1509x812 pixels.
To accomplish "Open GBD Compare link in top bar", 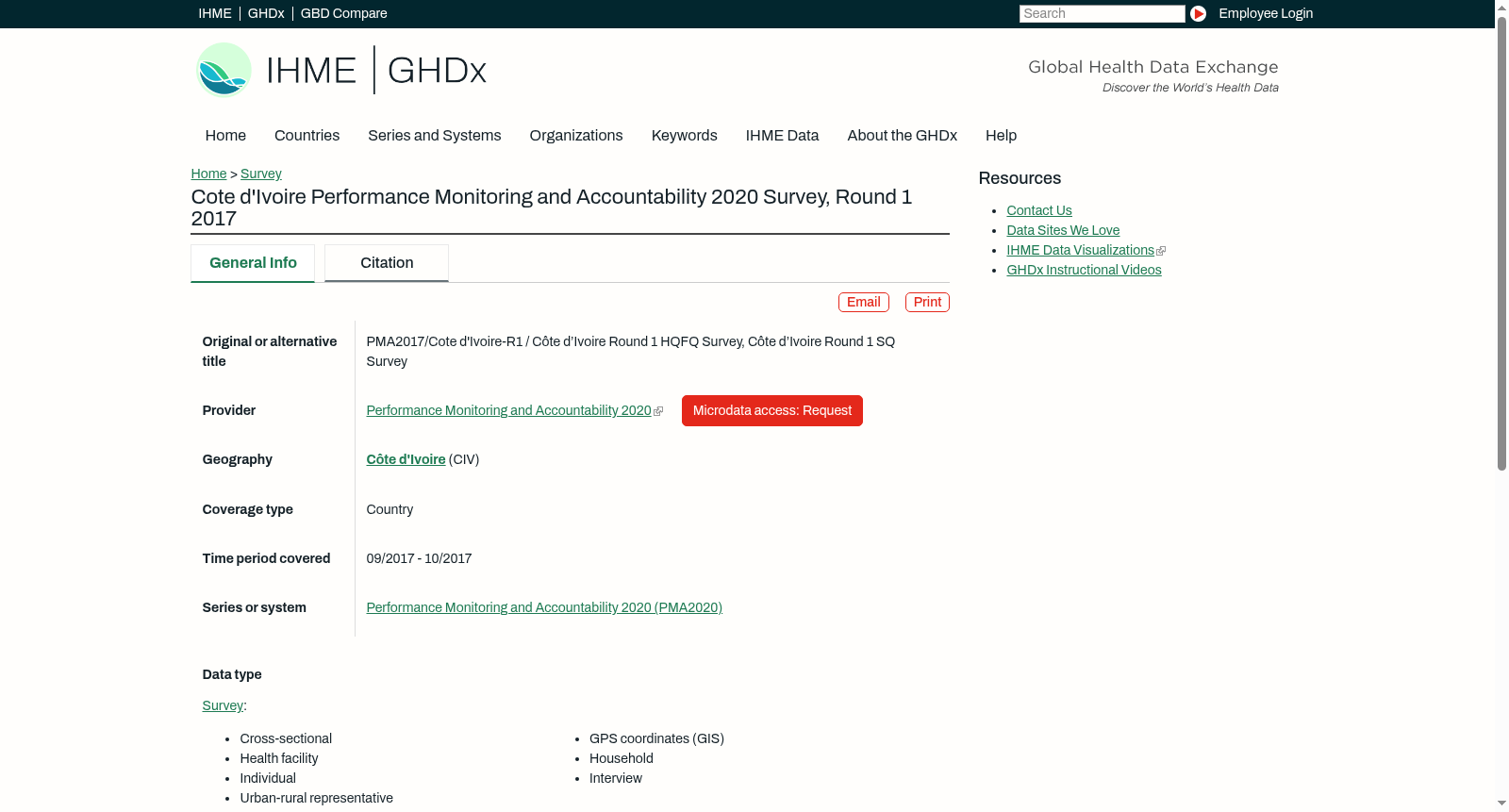I will (x=343, y=13).
